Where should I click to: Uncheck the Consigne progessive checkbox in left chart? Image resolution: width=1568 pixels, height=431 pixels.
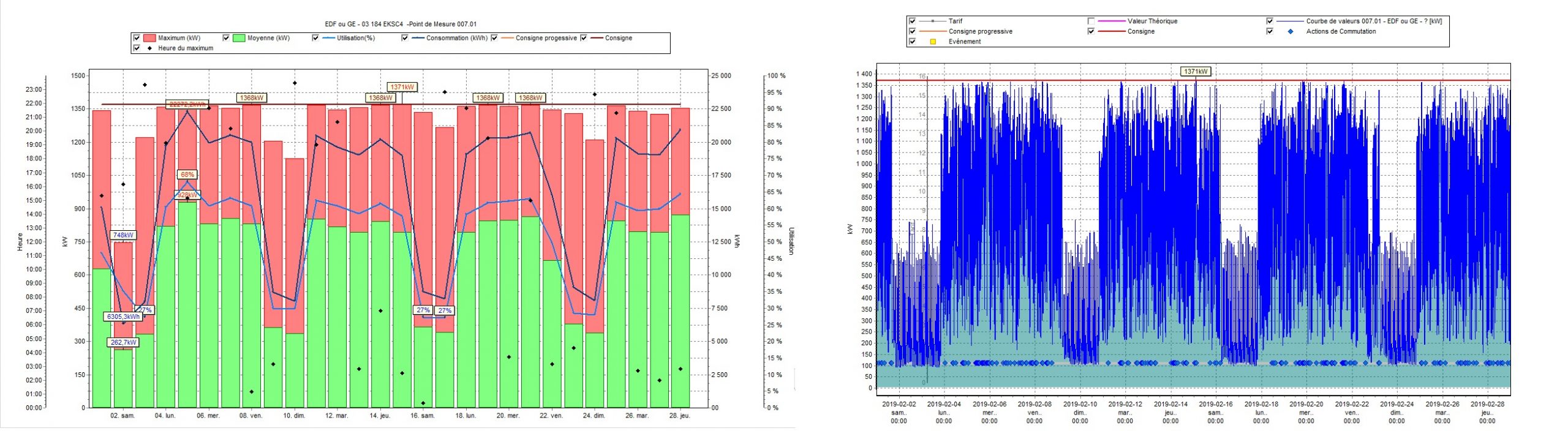tap(494, 38)
